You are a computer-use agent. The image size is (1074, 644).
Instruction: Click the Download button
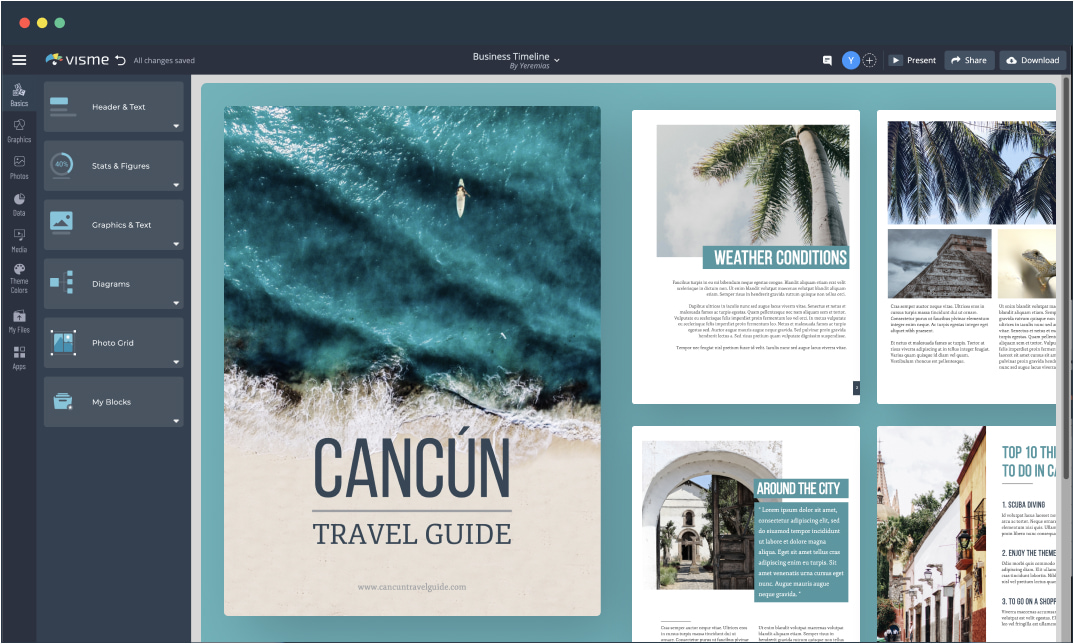tap(1033, 60)
